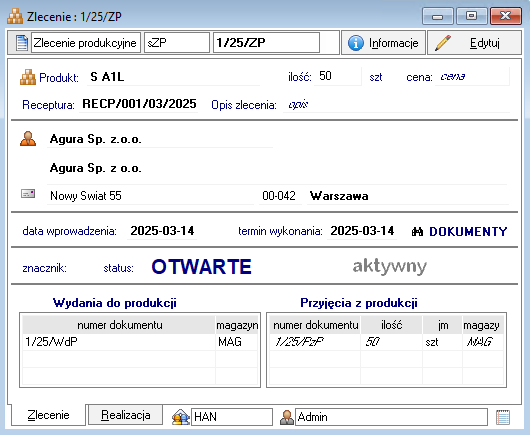The image size is (530, 435).
Task: Click the HAN salesman group icon
Action: click(181, 417)
